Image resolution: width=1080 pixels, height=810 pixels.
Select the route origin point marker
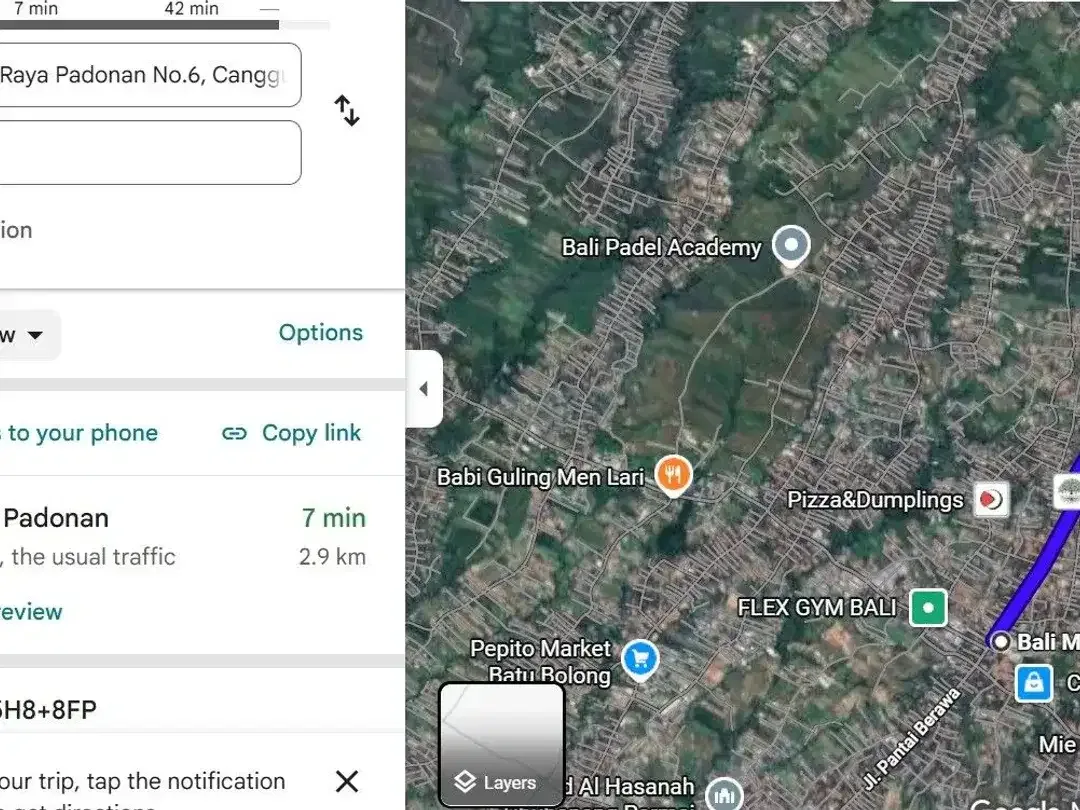tap(1000, 642)
